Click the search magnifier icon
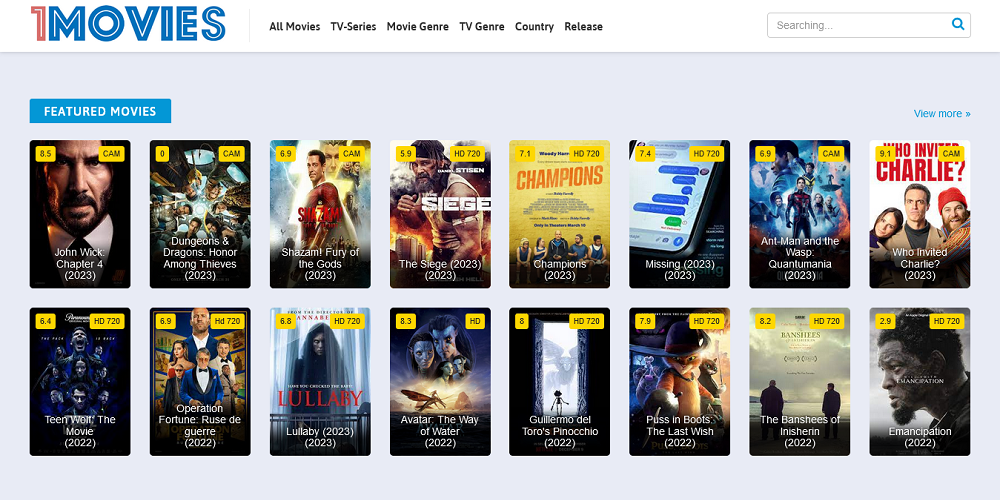The width and height of the screenshot is (1000, 500). [957, 24]
